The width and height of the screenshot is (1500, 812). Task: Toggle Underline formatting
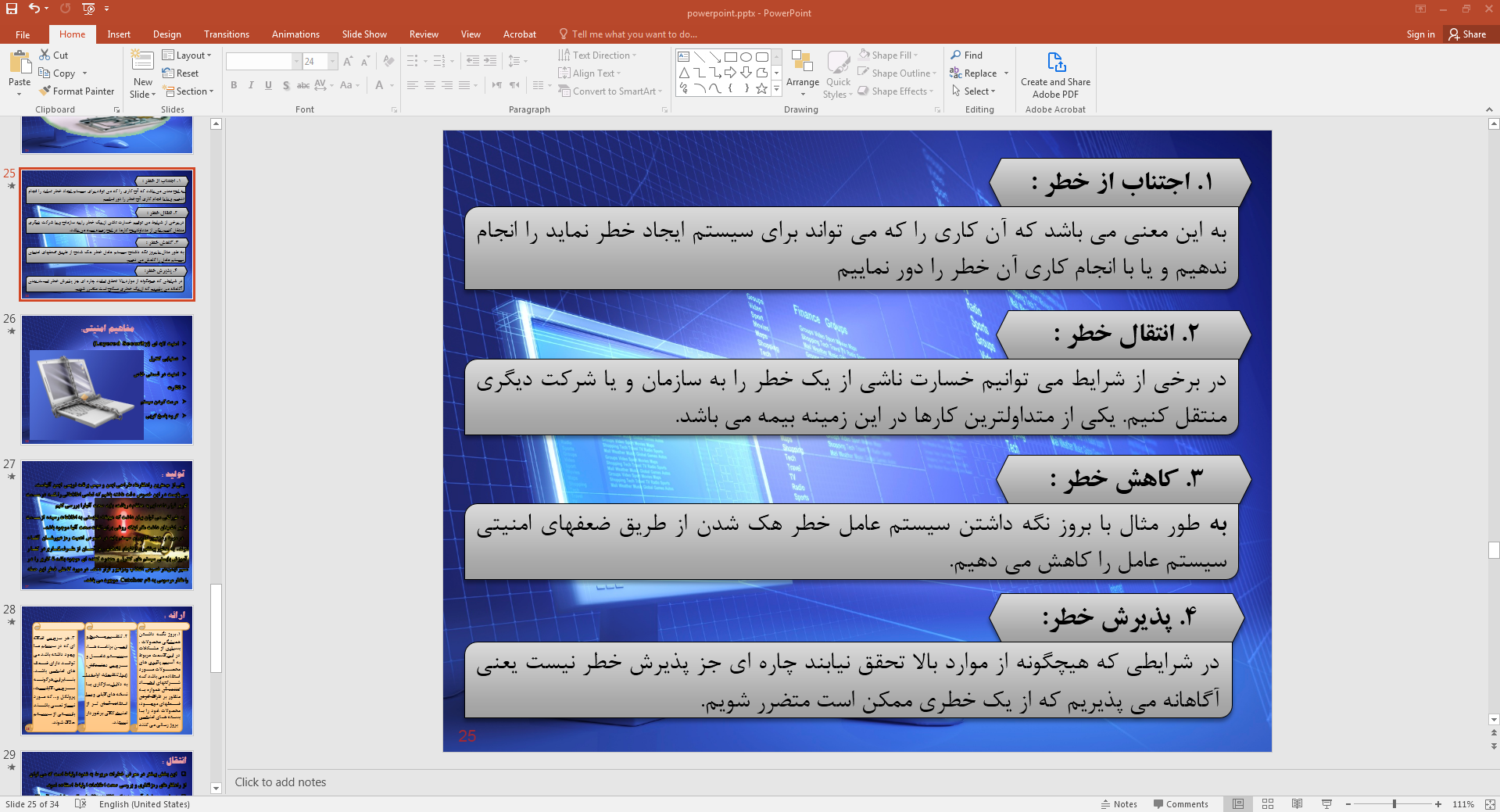point(268,85)
